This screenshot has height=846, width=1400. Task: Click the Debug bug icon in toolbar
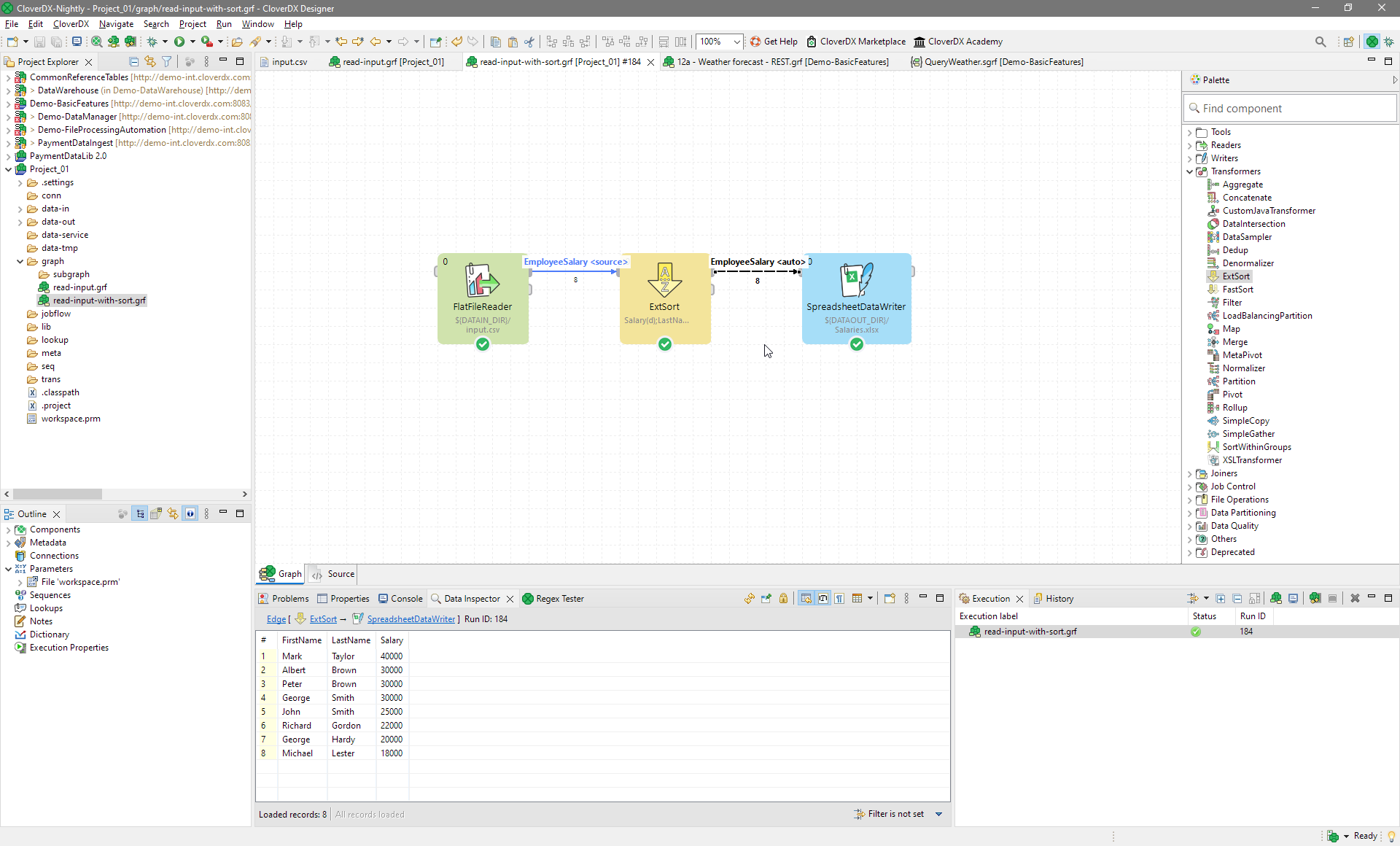click(x=152, y=42)
